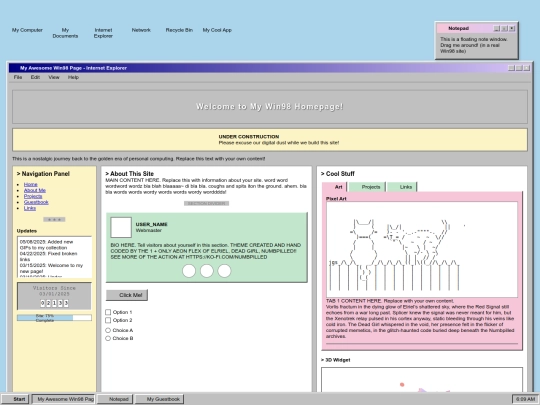540x405 pixels.
Task: Select My Guestbook taskbar item
Action: pyautogui.click(x=159, y=399)
